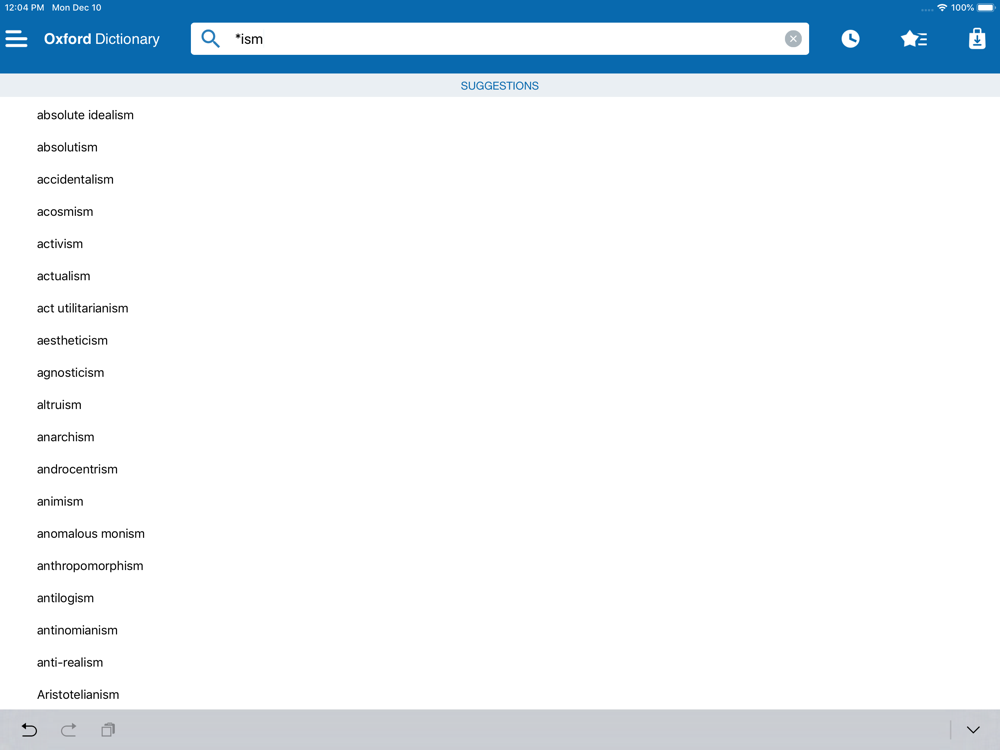Tap the paste clipboard icon

click(x=108, y=730)
